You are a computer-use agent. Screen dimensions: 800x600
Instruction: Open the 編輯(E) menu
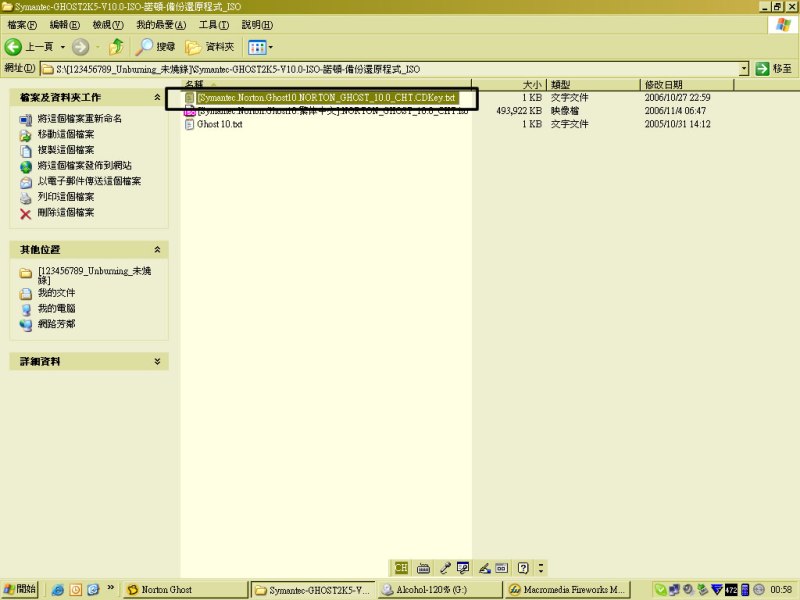pos(64,24)
